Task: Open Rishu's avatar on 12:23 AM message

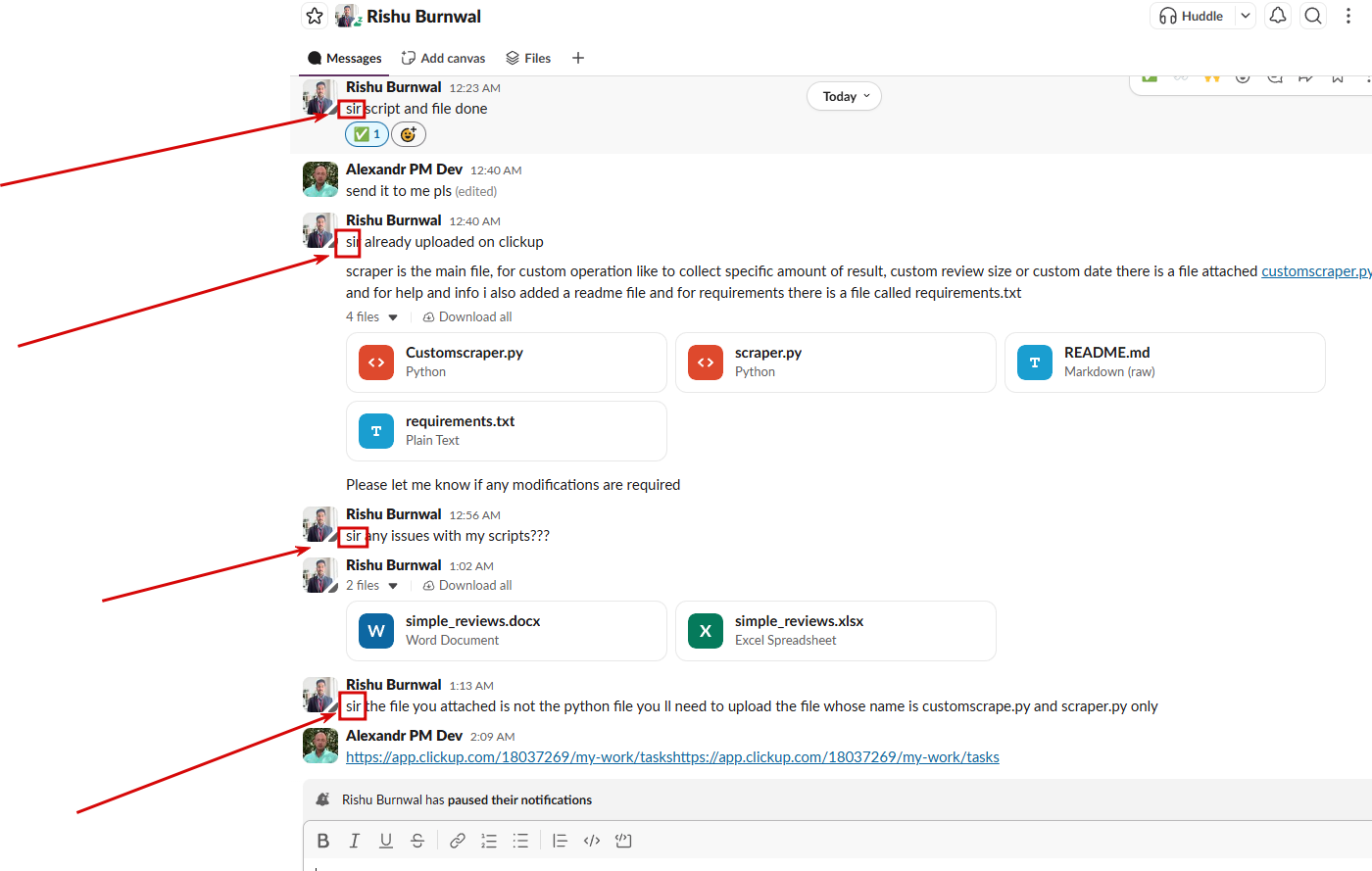Action: pyautogui.click(x=320, y=97)
